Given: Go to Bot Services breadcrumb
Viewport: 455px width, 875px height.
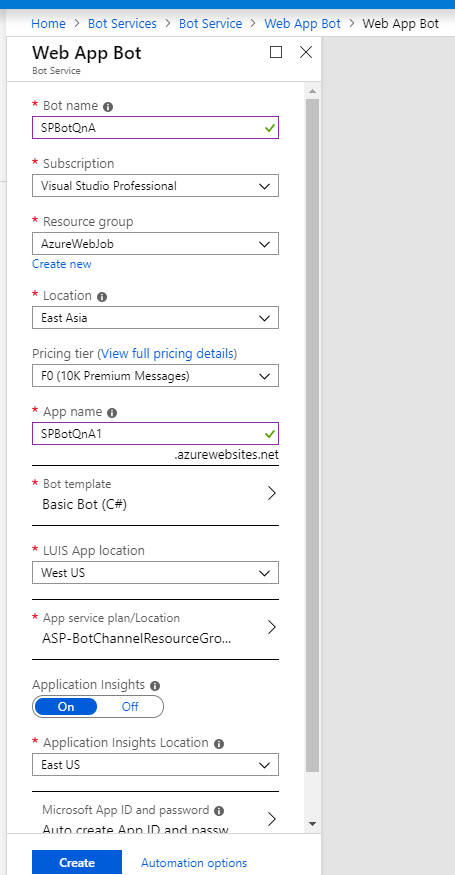Looking at the screenshot, I should 122,23.
